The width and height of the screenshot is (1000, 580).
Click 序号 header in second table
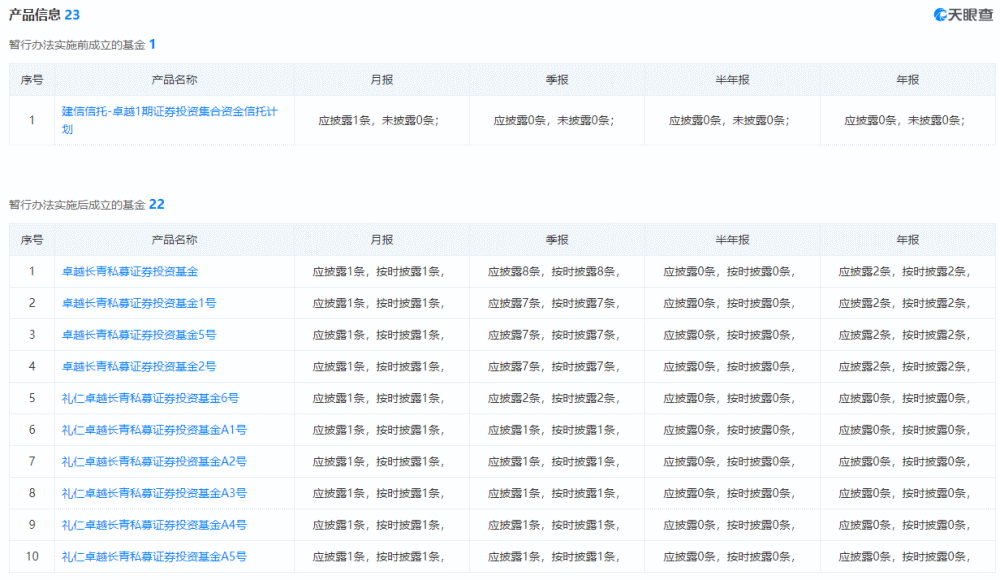(x=32, y=240)
